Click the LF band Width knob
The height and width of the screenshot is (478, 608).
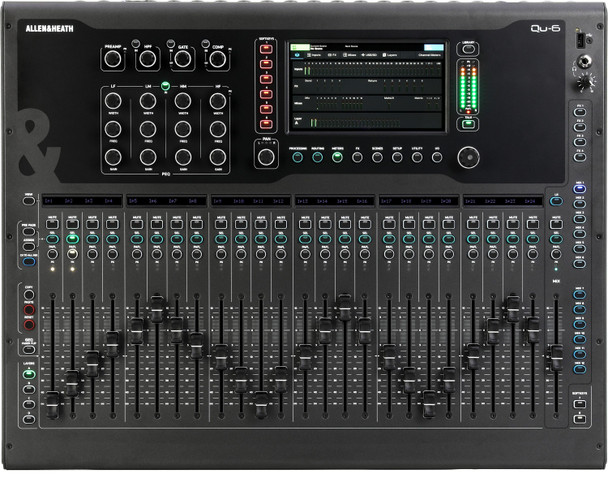112,101
